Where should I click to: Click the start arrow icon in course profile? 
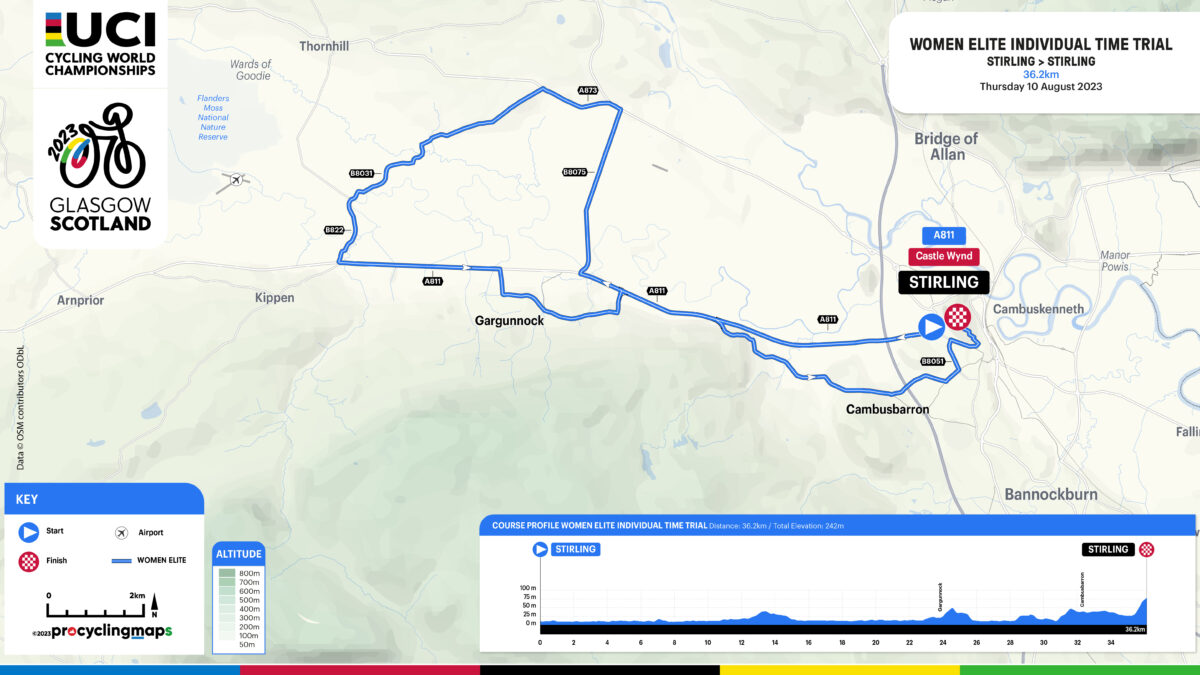click(x=541, y=549)
